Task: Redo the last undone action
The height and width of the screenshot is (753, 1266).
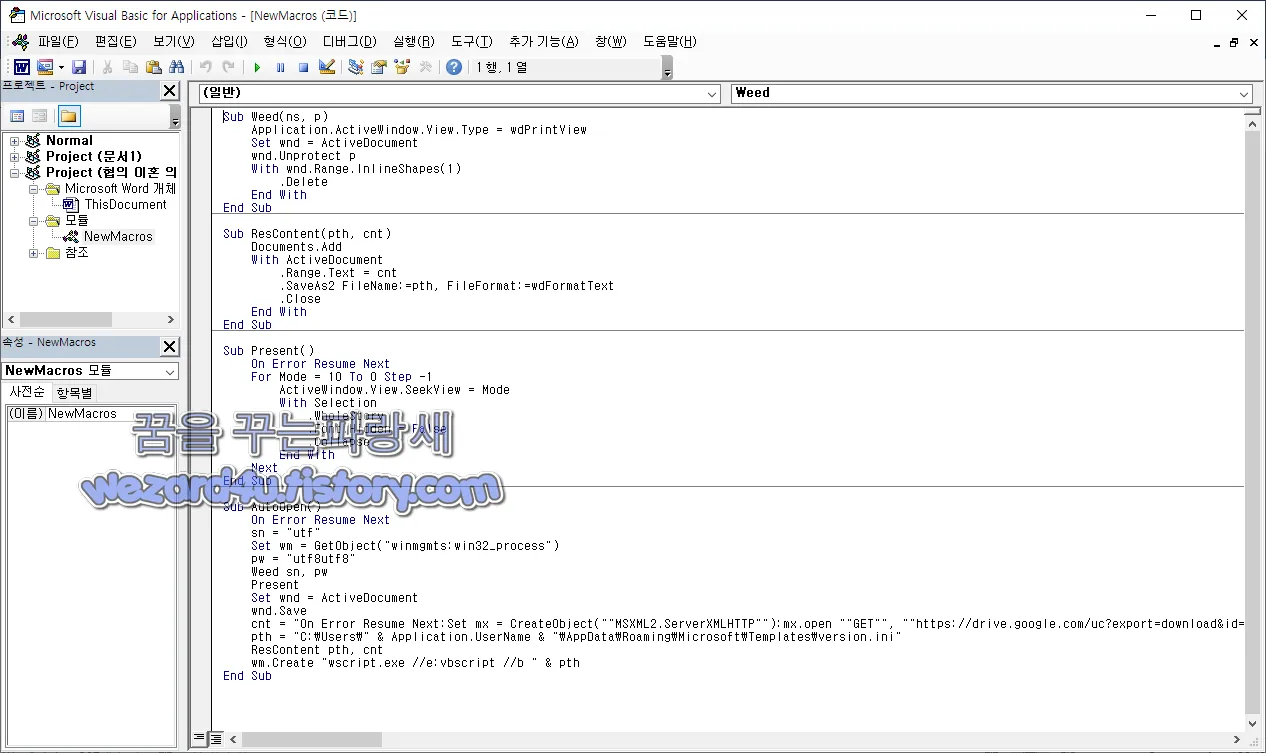Action: 229,67
